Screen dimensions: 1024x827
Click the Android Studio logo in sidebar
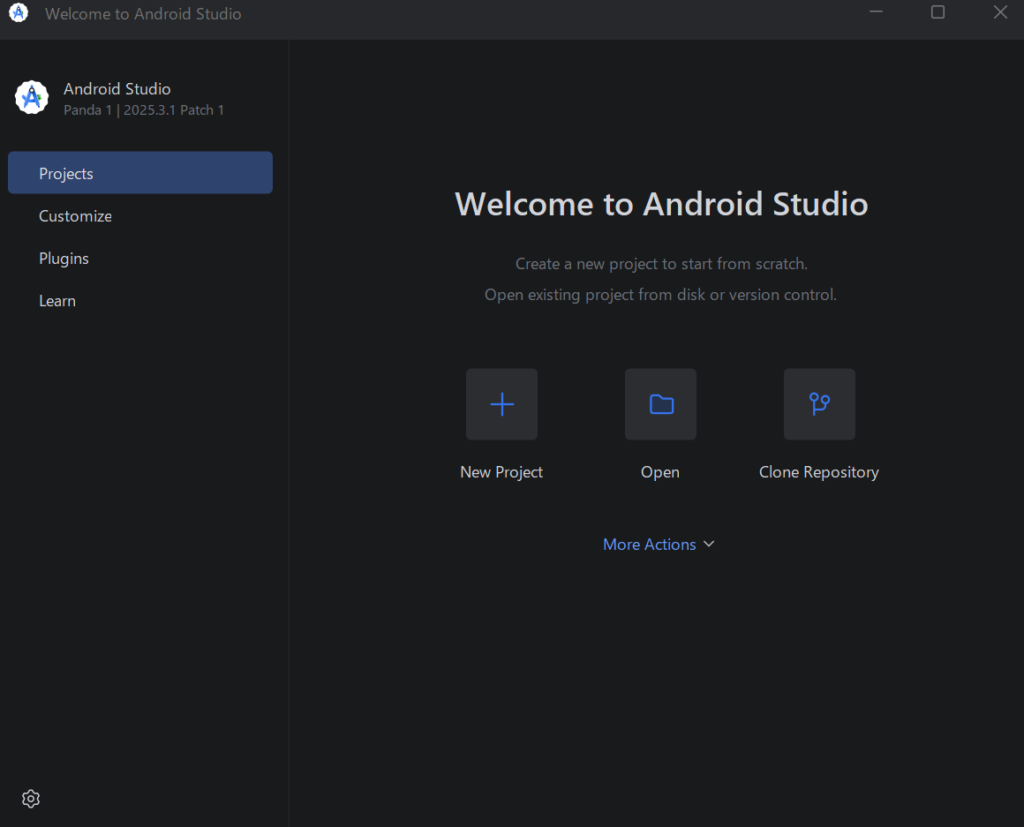[32, 98]
